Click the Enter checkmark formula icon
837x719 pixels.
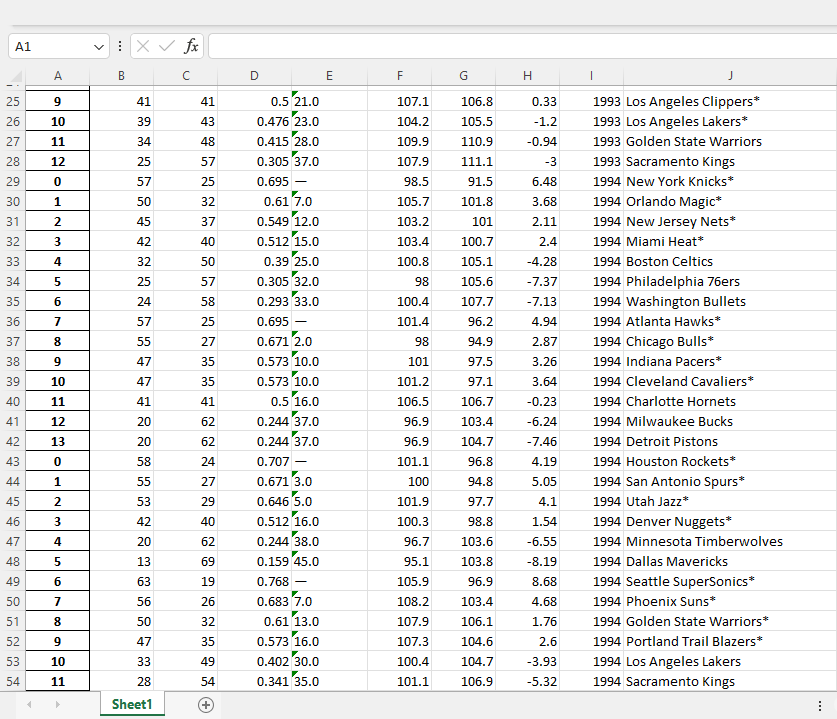coord(167,46)
